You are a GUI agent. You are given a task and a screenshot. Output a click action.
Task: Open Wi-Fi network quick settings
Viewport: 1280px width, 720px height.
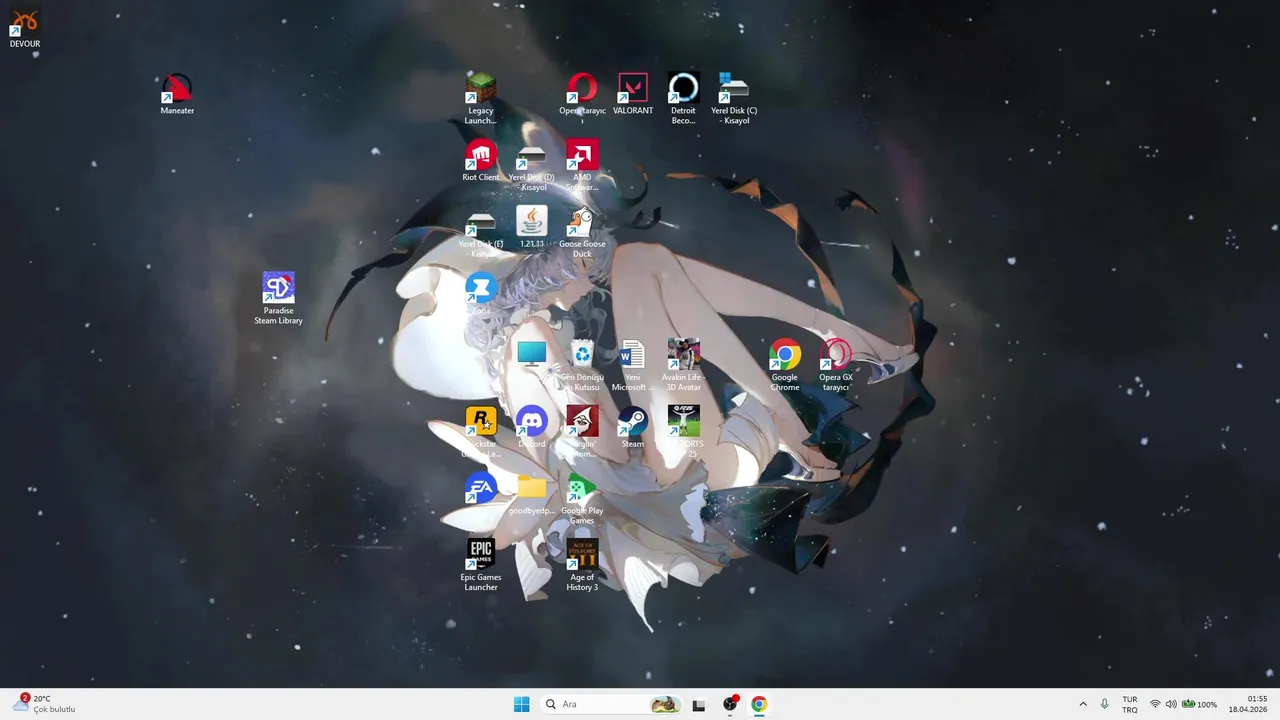click(x=1155, y=704)
